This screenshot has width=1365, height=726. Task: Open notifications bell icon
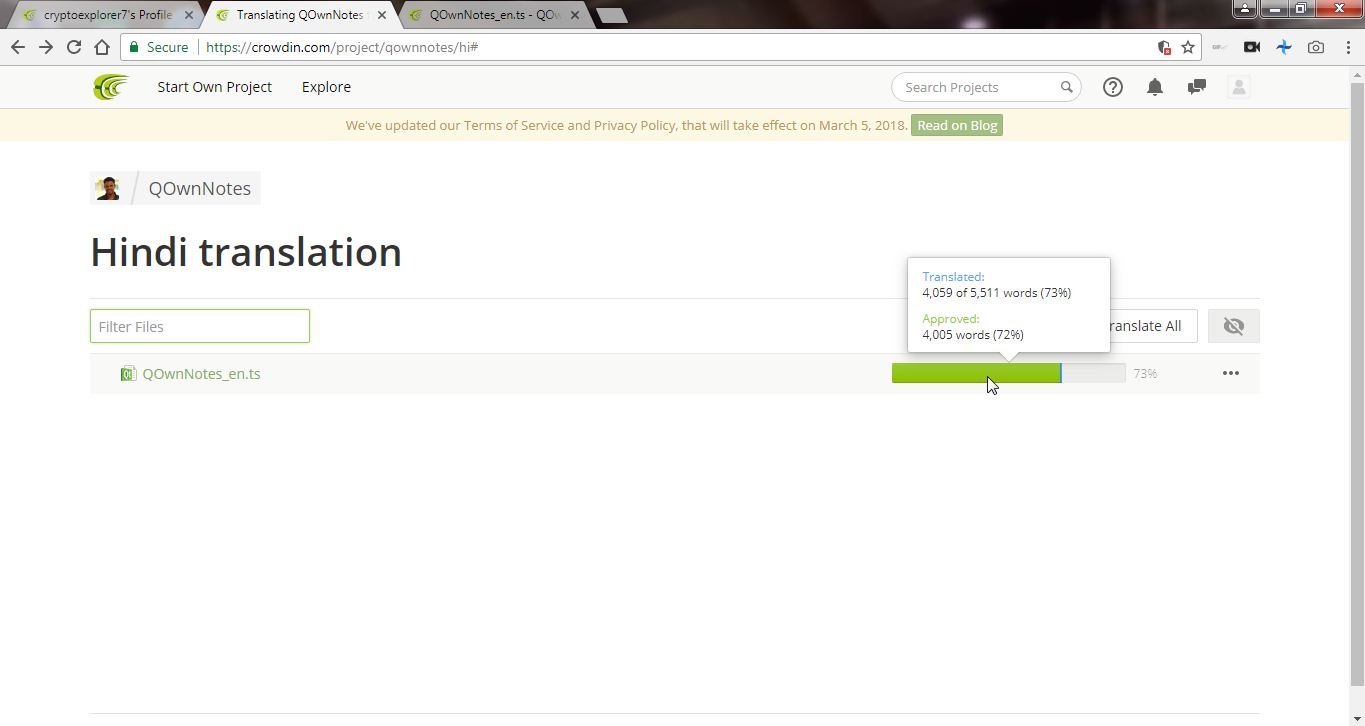pyautogui.click(x=1154, y=87)
